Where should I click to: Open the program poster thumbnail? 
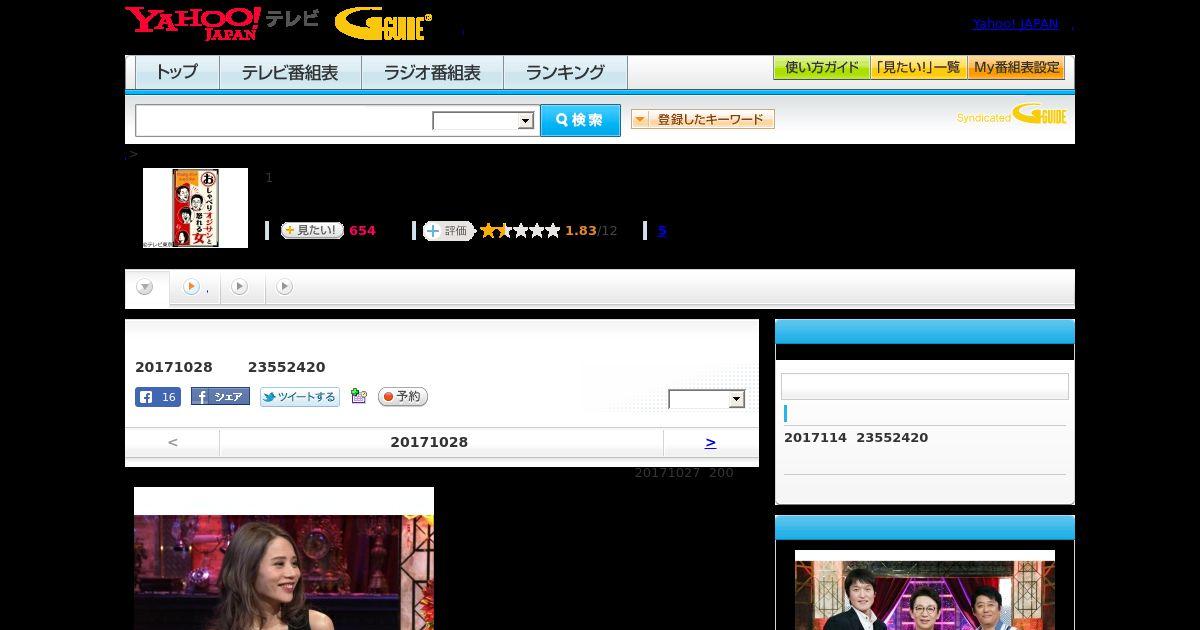click(x=195, y=208)
